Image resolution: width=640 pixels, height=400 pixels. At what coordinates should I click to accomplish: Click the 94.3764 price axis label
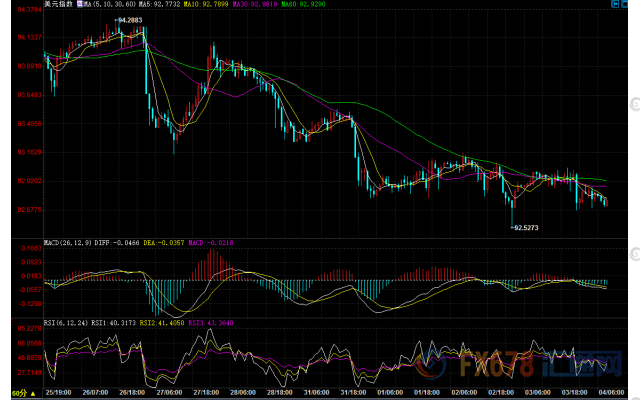[x=29, y=9]
